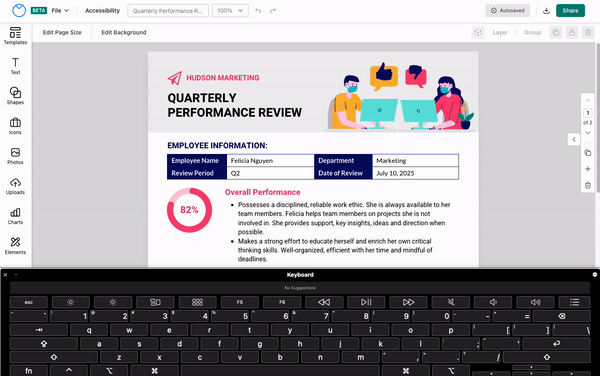The height and width of the screenshot is (376, 600).
Task: Click the Venngage logo icon
Action: 19,10
